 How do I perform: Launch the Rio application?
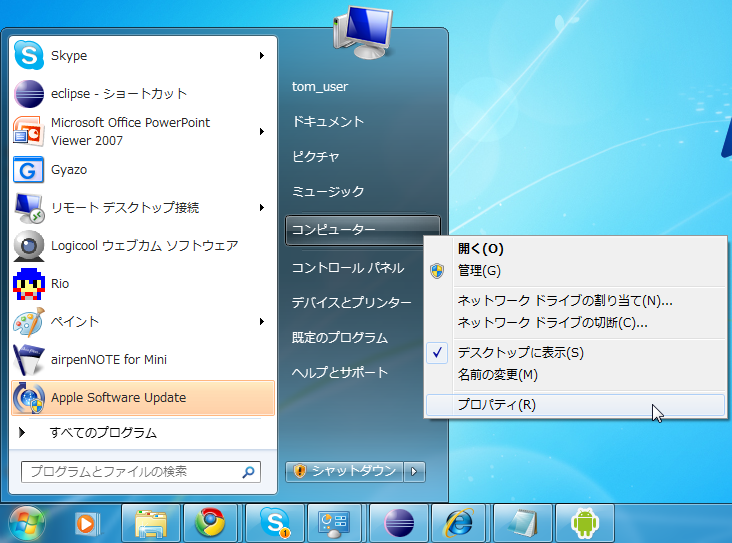60,284
